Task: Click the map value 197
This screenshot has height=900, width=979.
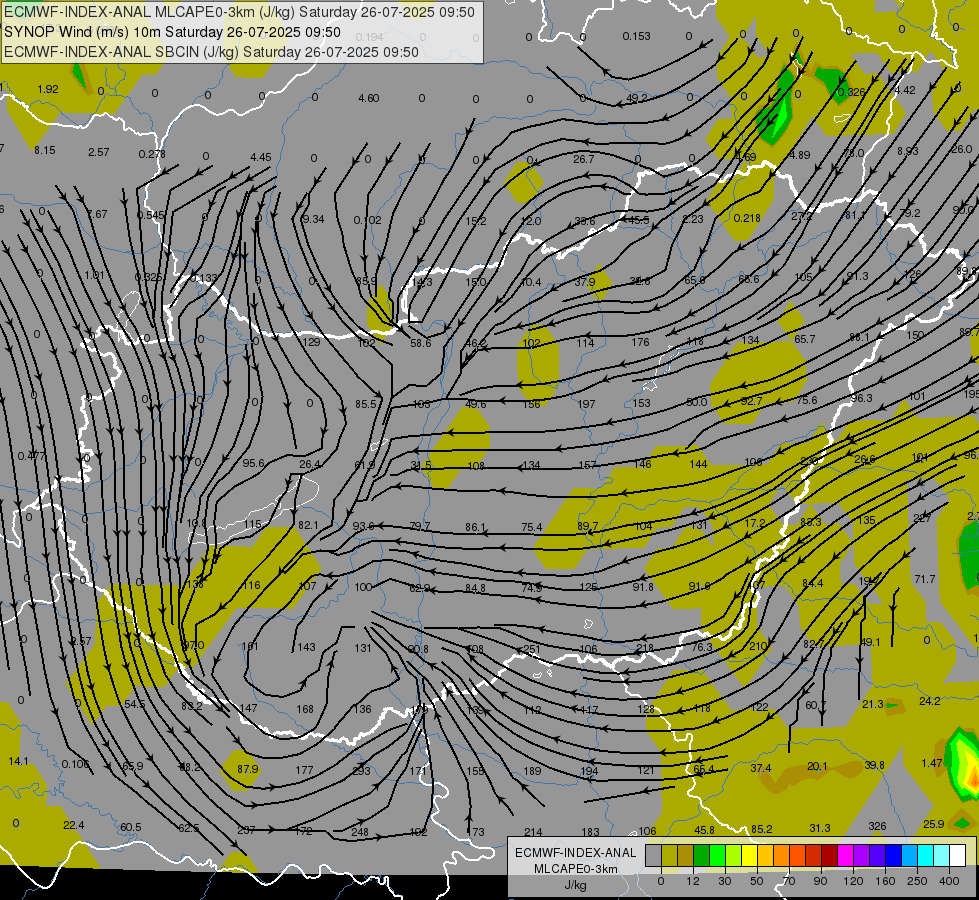Action: [x=586, y=404]
